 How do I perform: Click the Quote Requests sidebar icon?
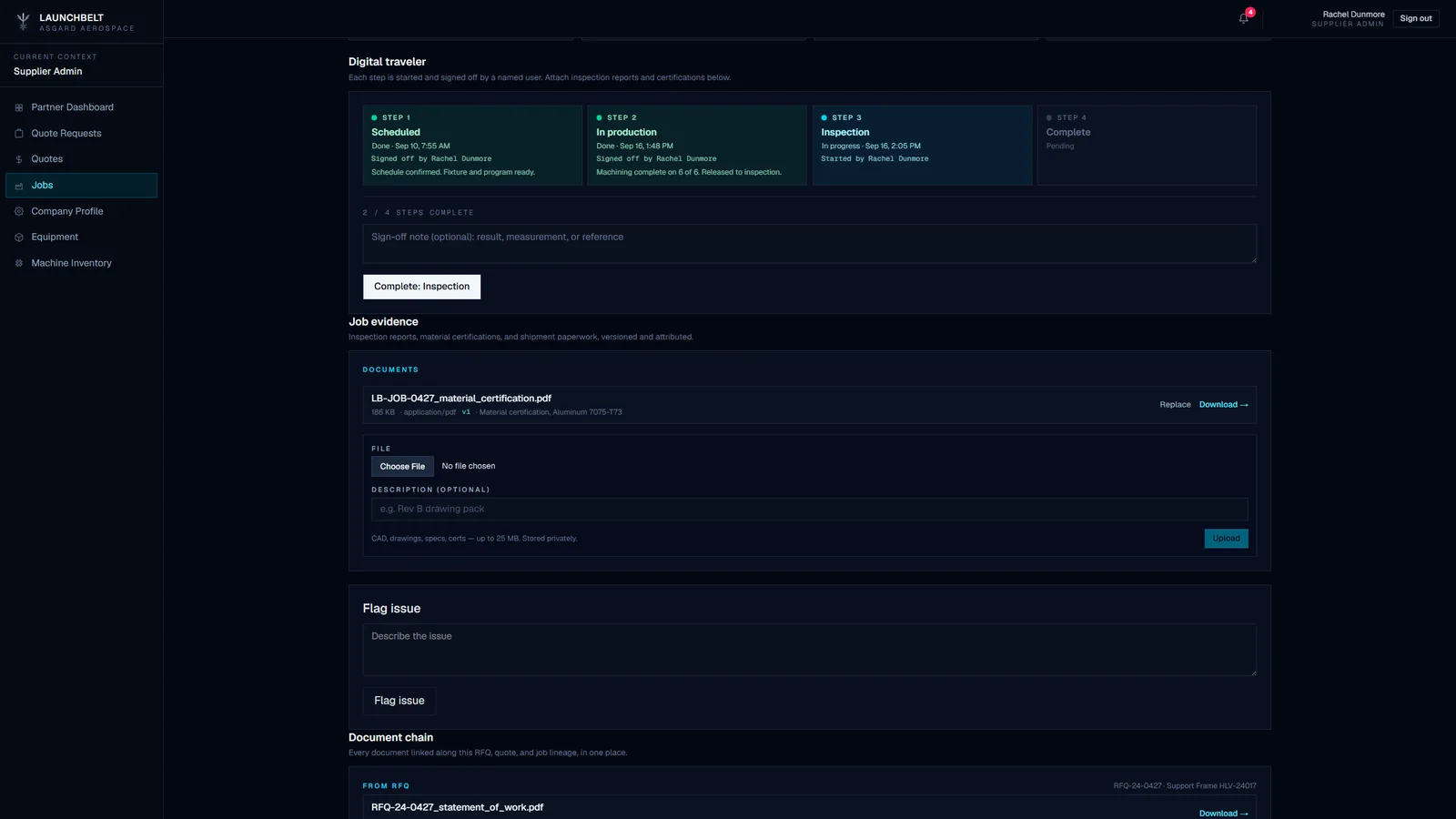[x=19, y=134]
